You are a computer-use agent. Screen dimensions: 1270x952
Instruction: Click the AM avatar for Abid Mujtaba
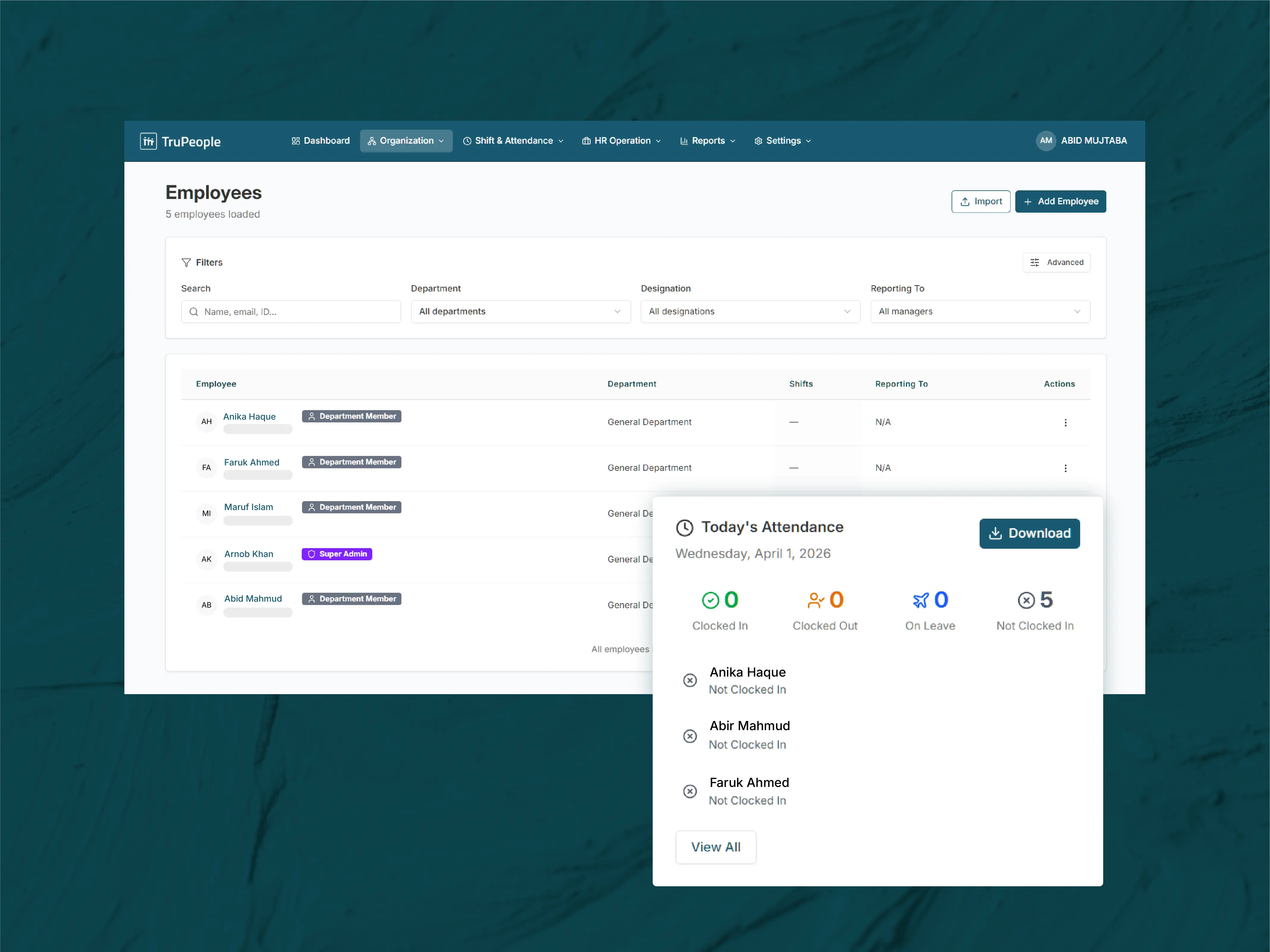[x=1046, y=141]
